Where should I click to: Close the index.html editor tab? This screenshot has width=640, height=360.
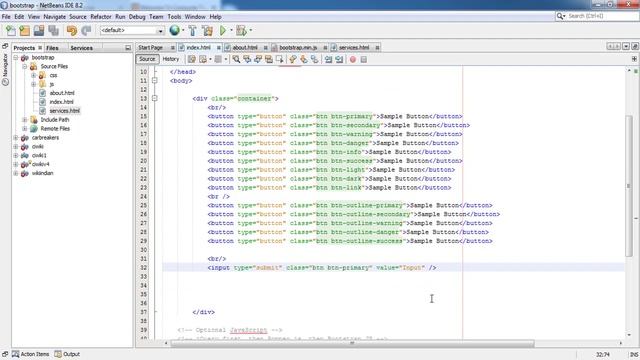point(219,48)
